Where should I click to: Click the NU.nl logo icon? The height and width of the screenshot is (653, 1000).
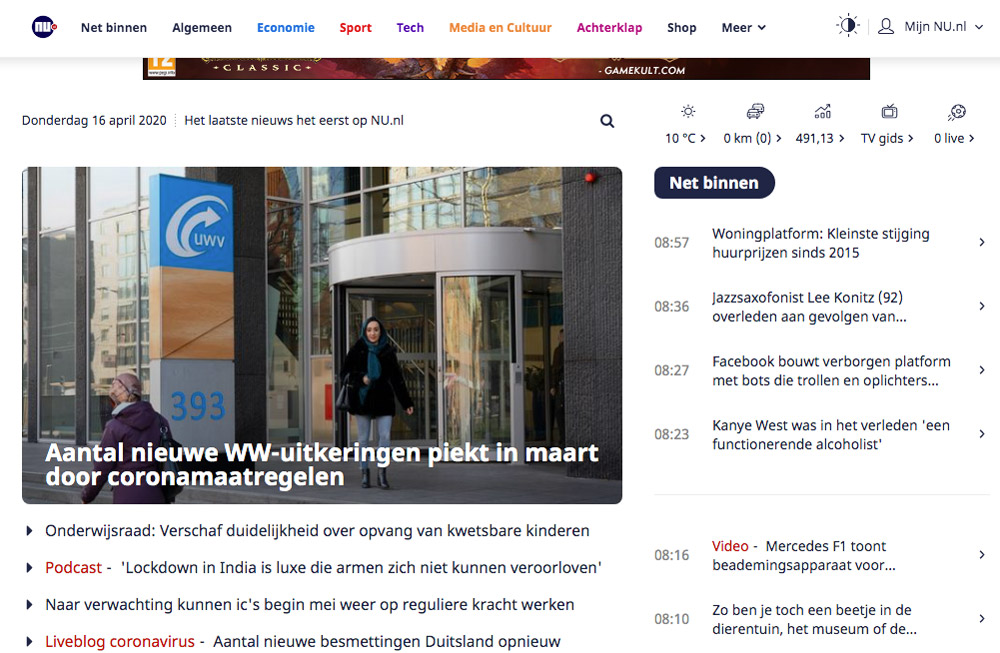[44, 27]
